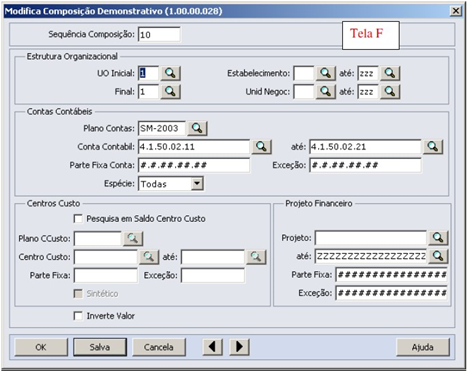
Task: Click the Unid Negoc até zzz field
Action: pyautogui.click(x=368, y=92)
